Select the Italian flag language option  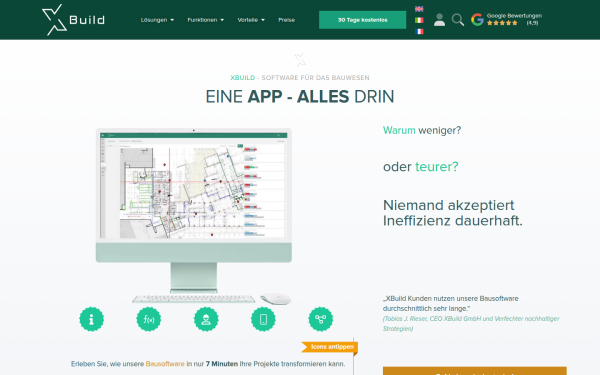[x=419, y=20]
